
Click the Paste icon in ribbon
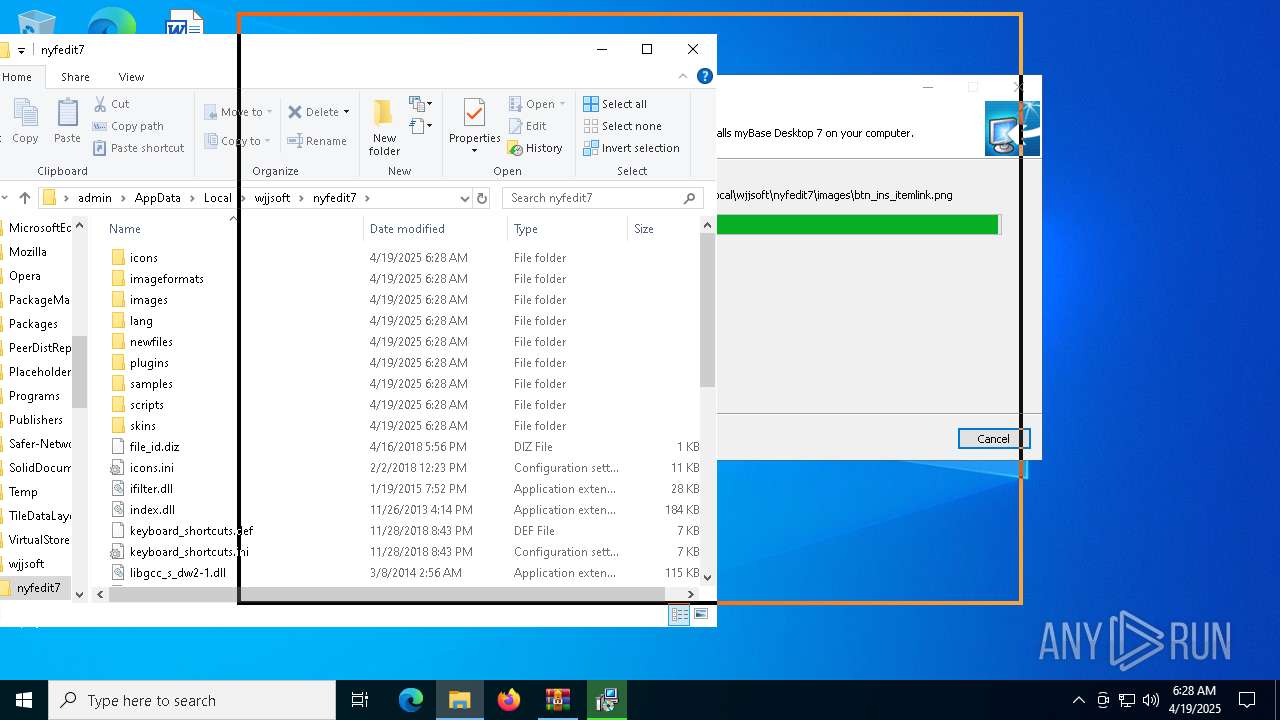pyautogui.click(x=67, y=122)
